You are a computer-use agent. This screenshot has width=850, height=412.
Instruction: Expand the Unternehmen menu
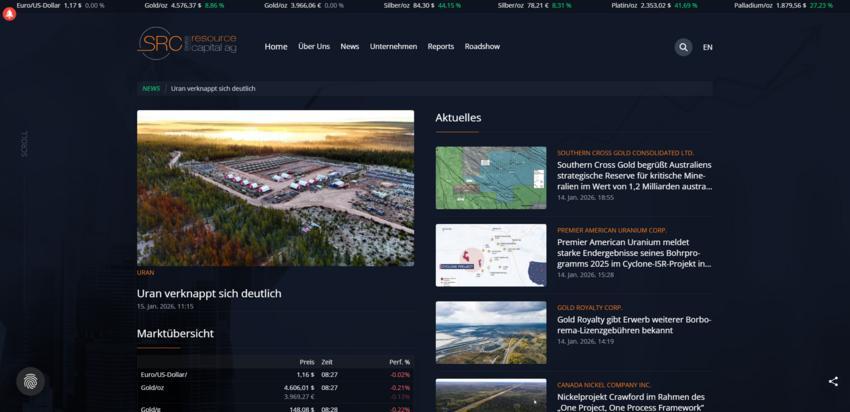pos(393,47)
